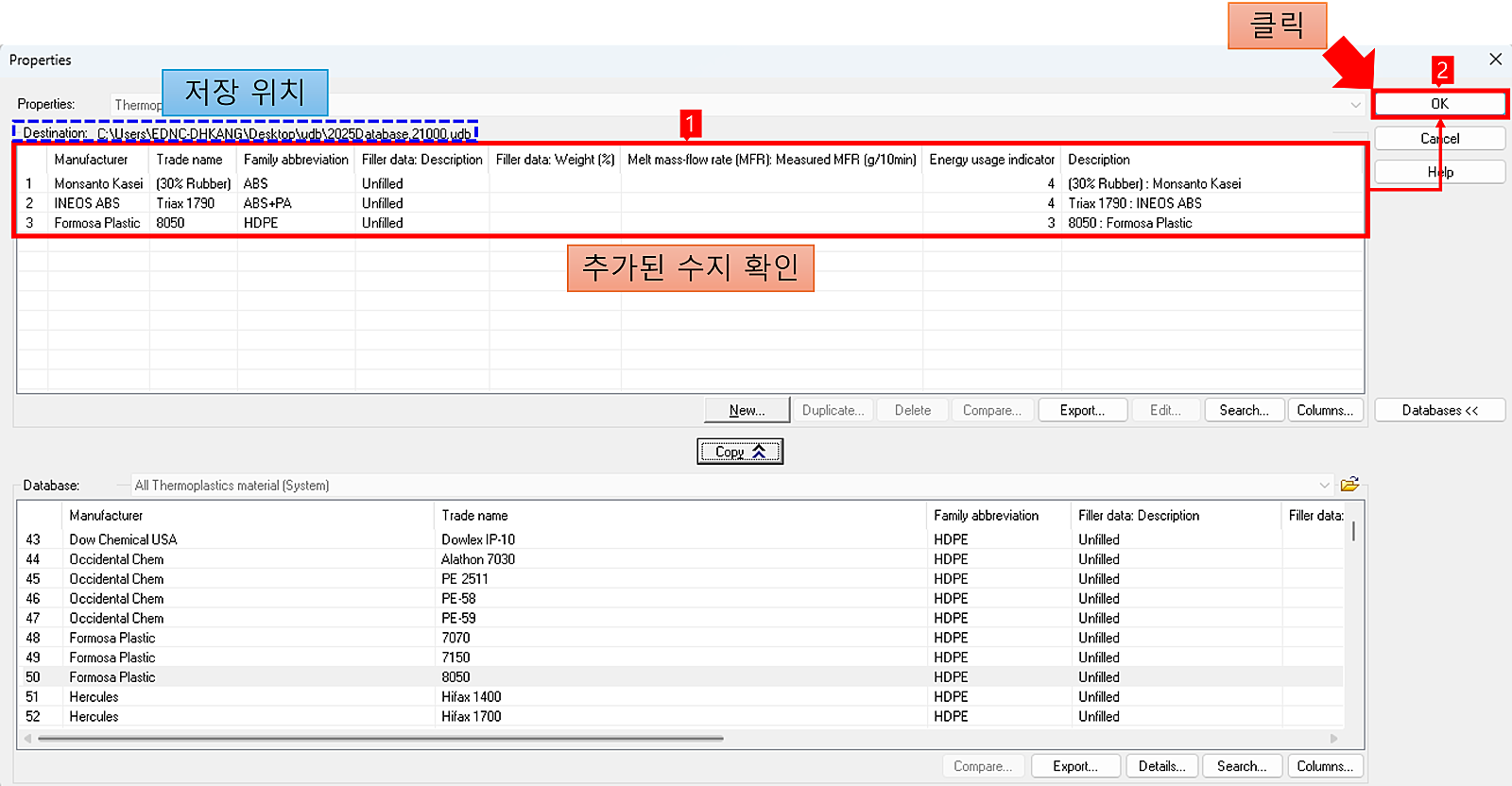Select the Hifax 1700 row
The width and height of the screenshot is (1512, 786).
click(x=681, y=717)
